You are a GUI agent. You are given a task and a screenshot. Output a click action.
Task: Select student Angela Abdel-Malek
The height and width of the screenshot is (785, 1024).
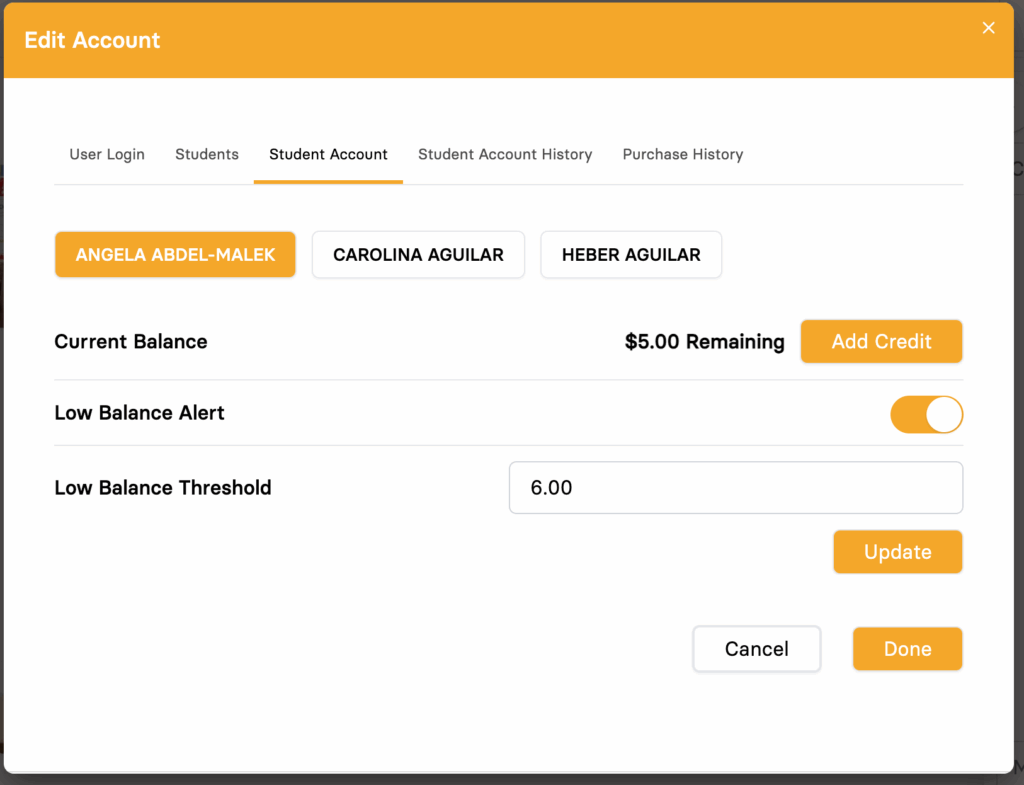point(175,255)
